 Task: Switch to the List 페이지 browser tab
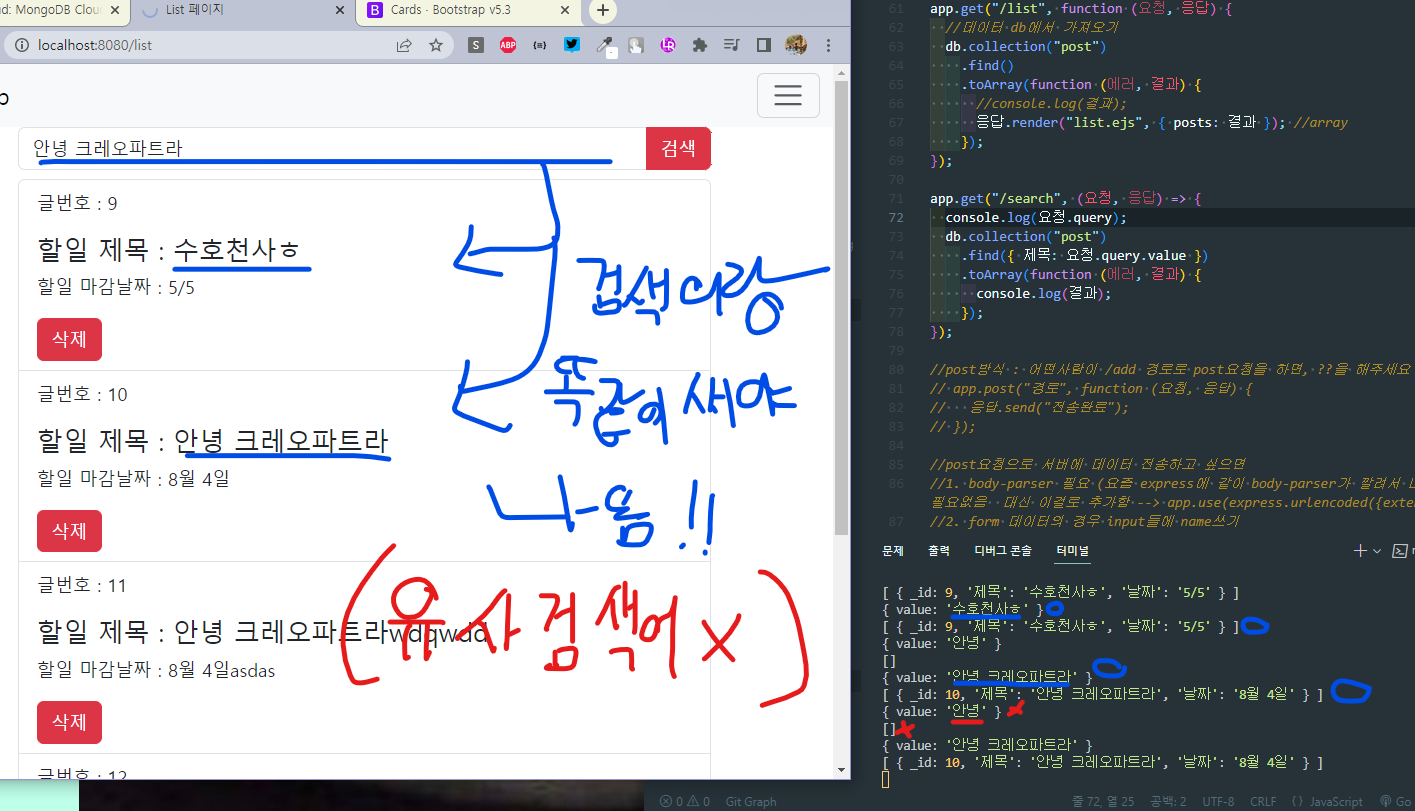[240, 11]
